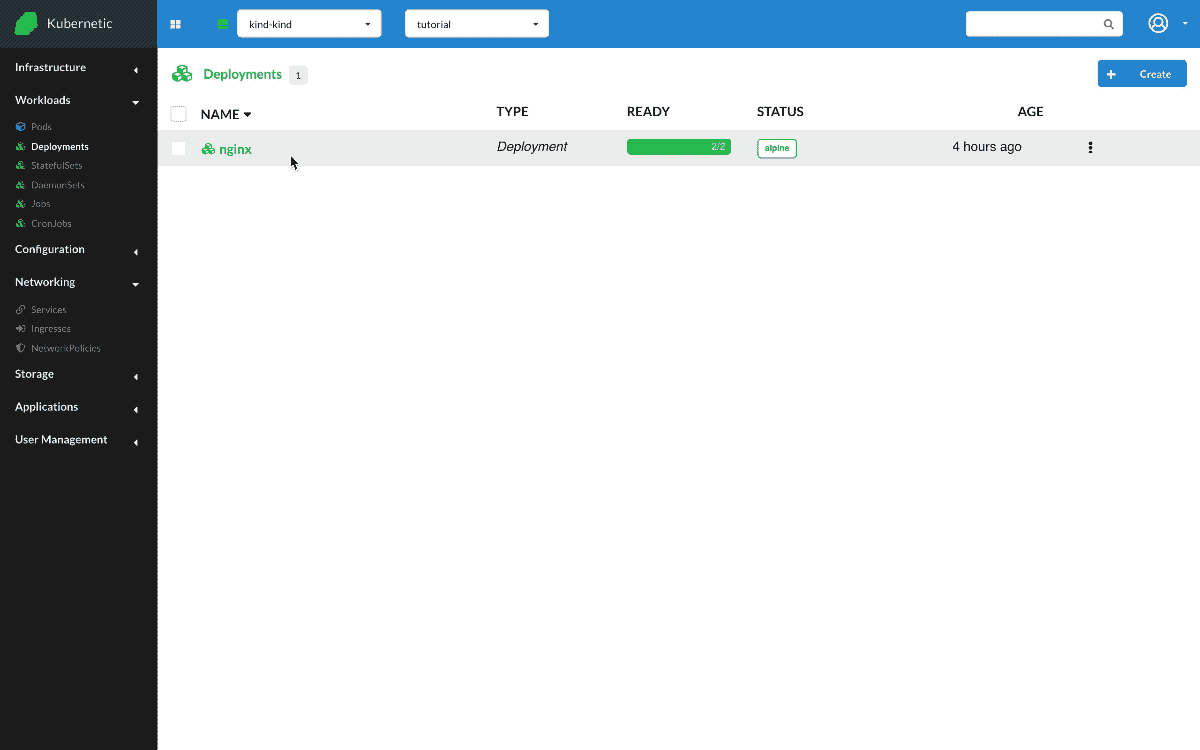This screenshot has height=750, width=1200.
Task: Click the Create button
Action: (1142, 74)
